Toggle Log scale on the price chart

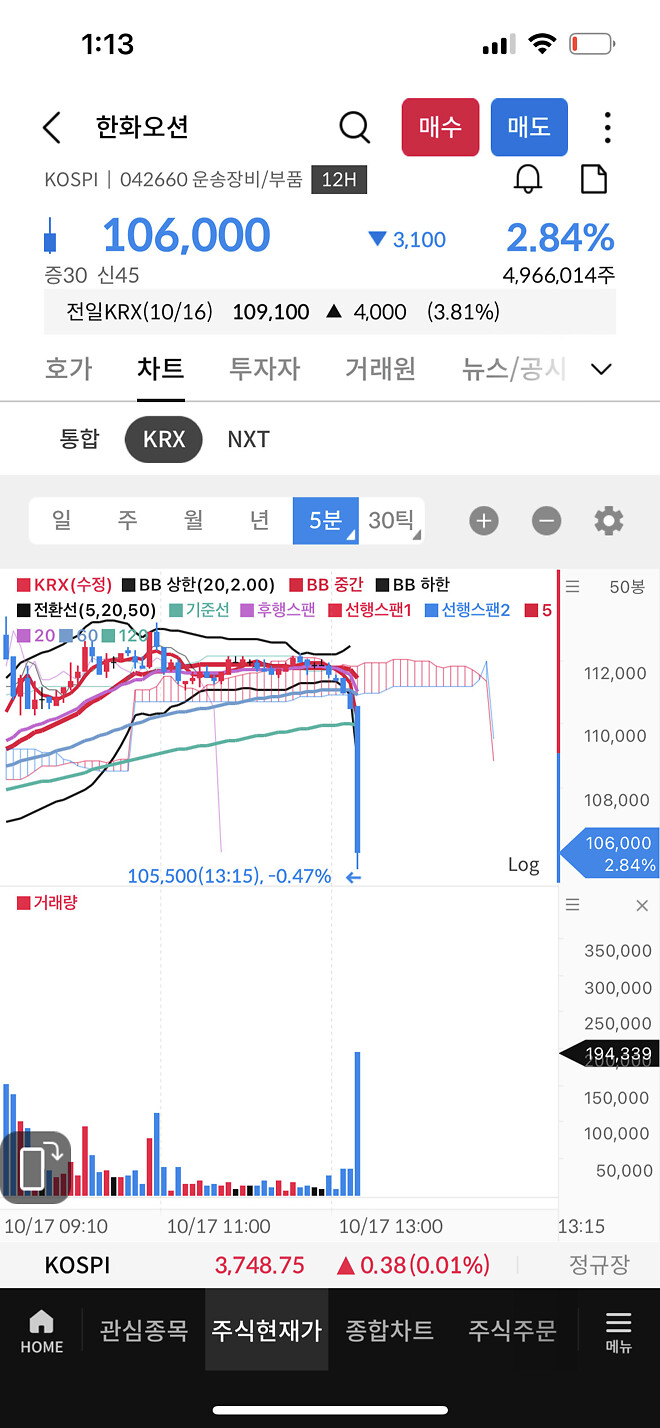pyautogui.click(x=523, y=864)
